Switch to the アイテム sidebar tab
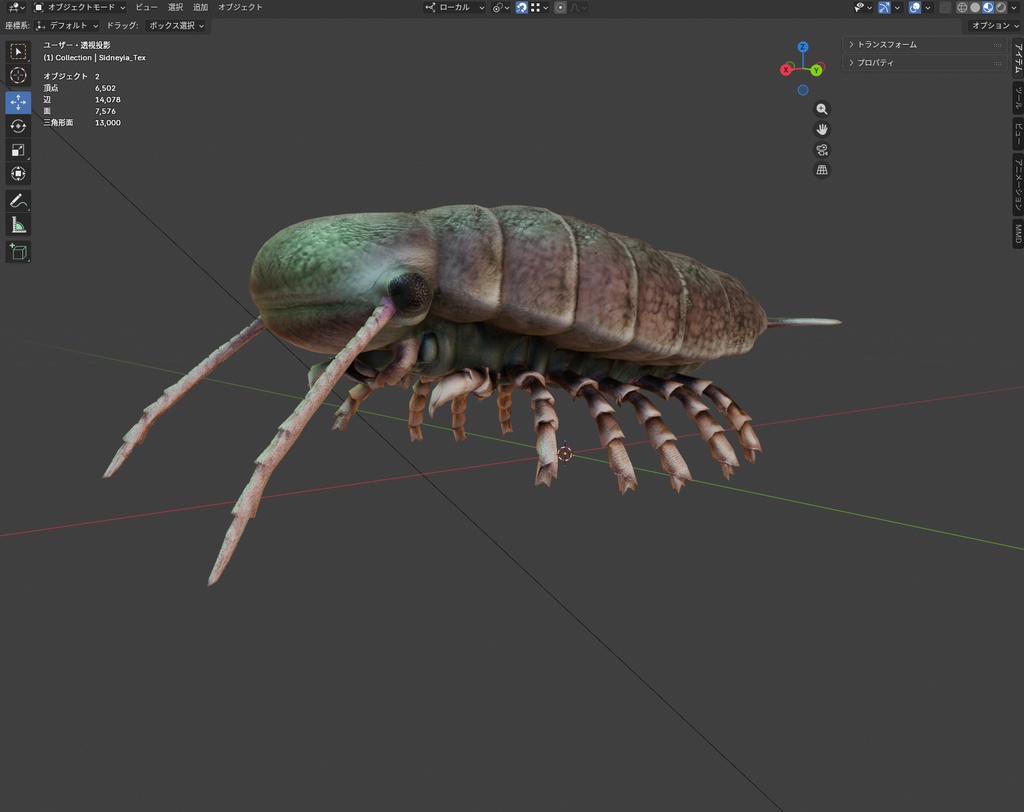This screenshot has width=1024, height=812. (x=1017, y=58)
